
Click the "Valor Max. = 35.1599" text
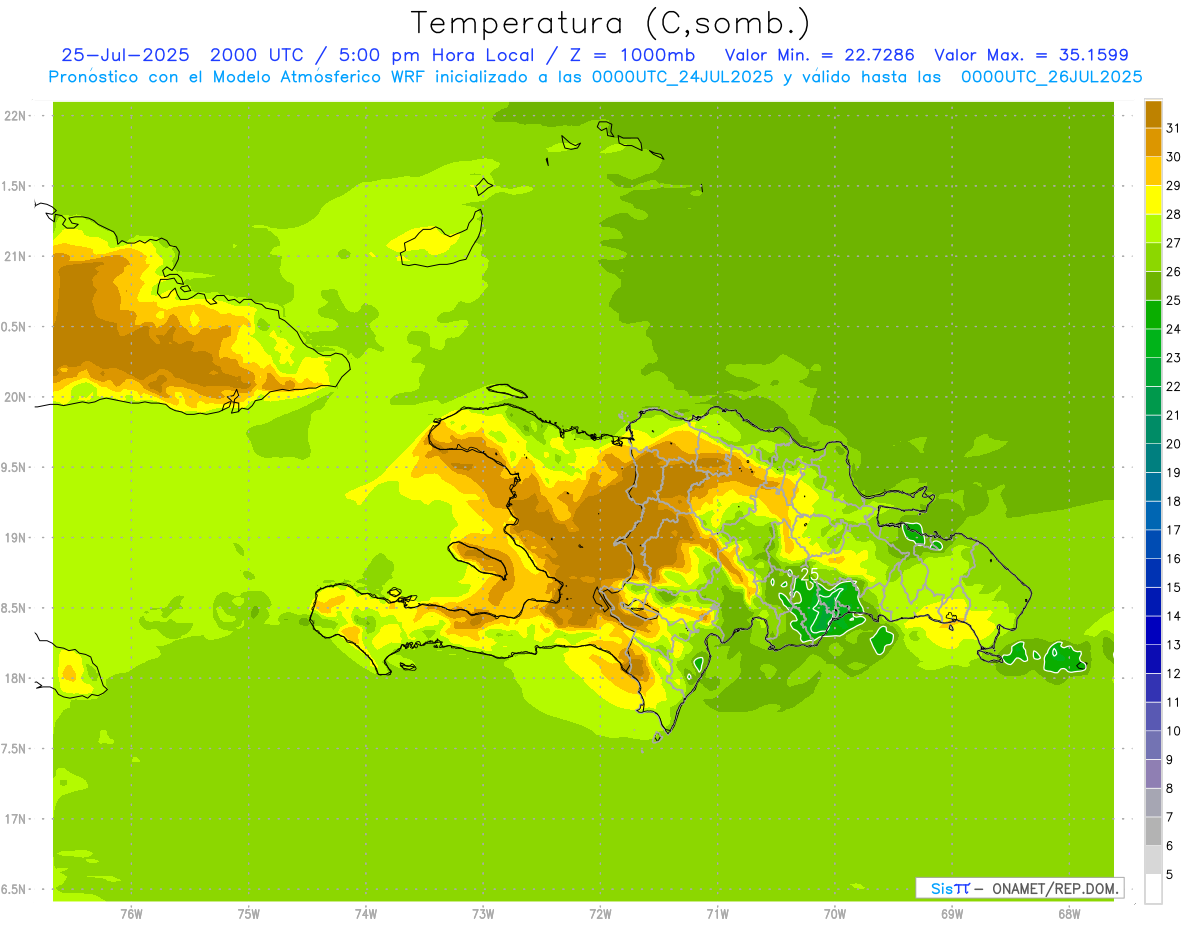click(x=1031, y=55)
